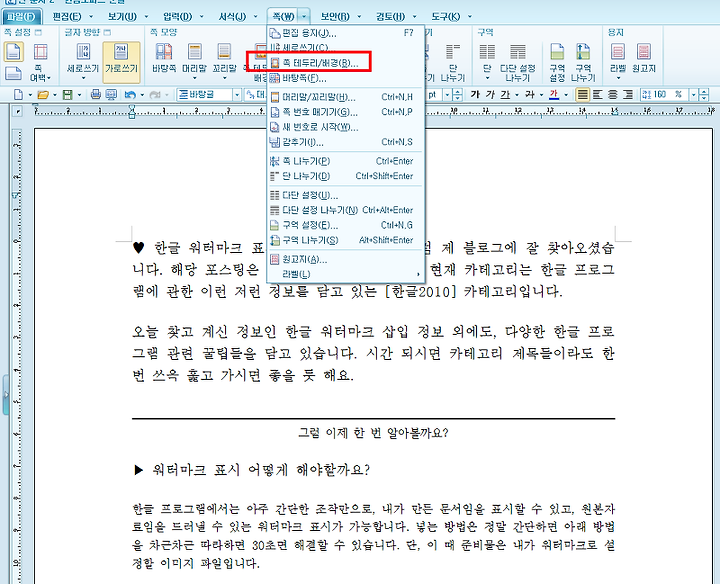Expand the 서식(J) menu arrow
The height and width of the screenshot is (584, 720).
tap(256, 17)
